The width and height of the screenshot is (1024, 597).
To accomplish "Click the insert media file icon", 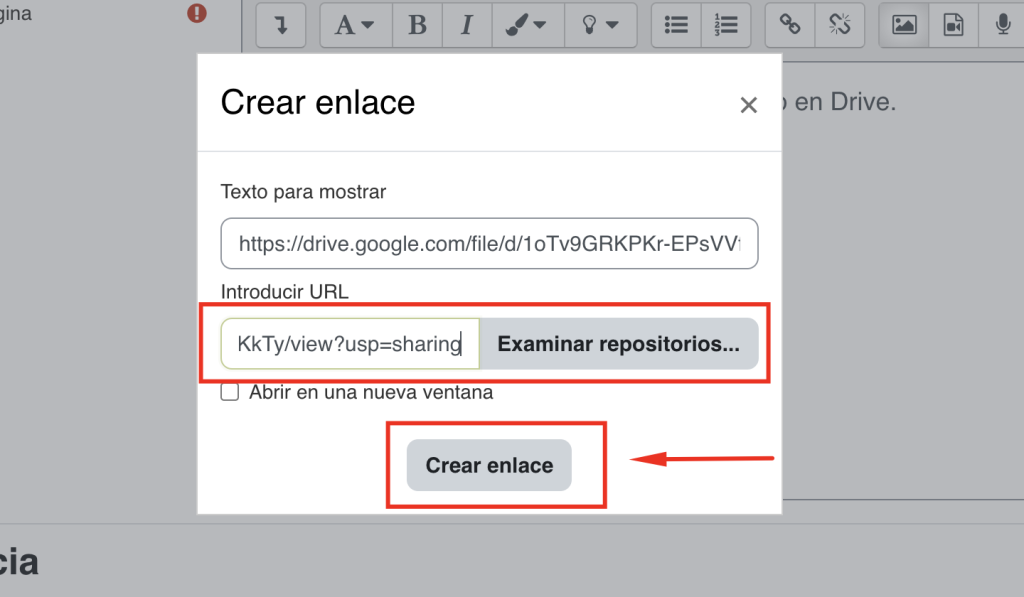I will (x=953, y=25).
